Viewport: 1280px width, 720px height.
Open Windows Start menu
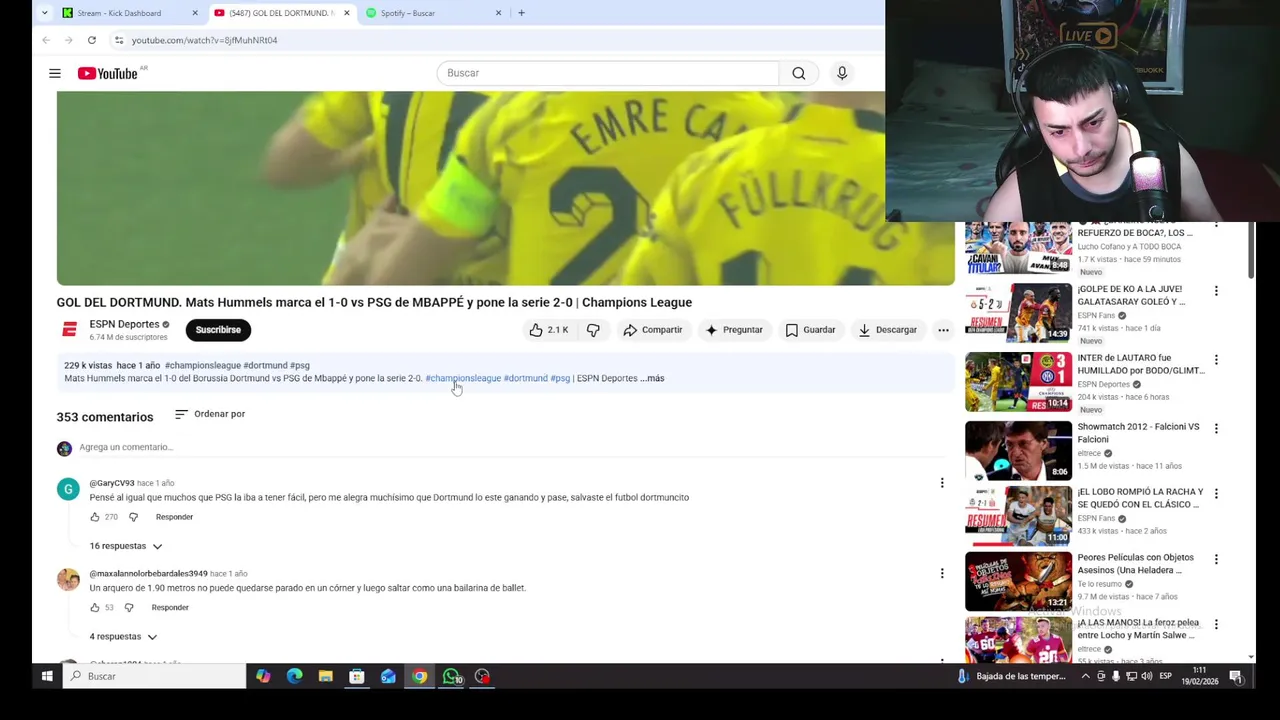47,676
